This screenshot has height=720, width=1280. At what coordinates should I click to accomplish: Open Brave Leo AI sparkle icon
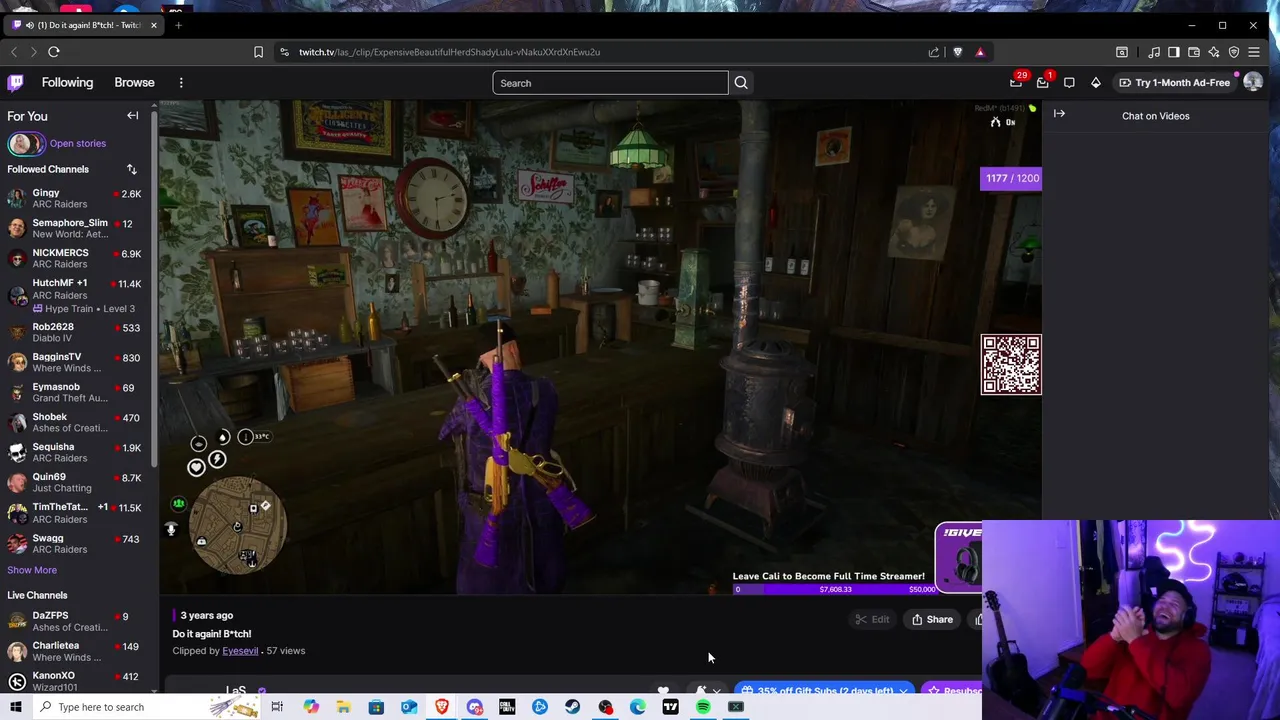1214,52
